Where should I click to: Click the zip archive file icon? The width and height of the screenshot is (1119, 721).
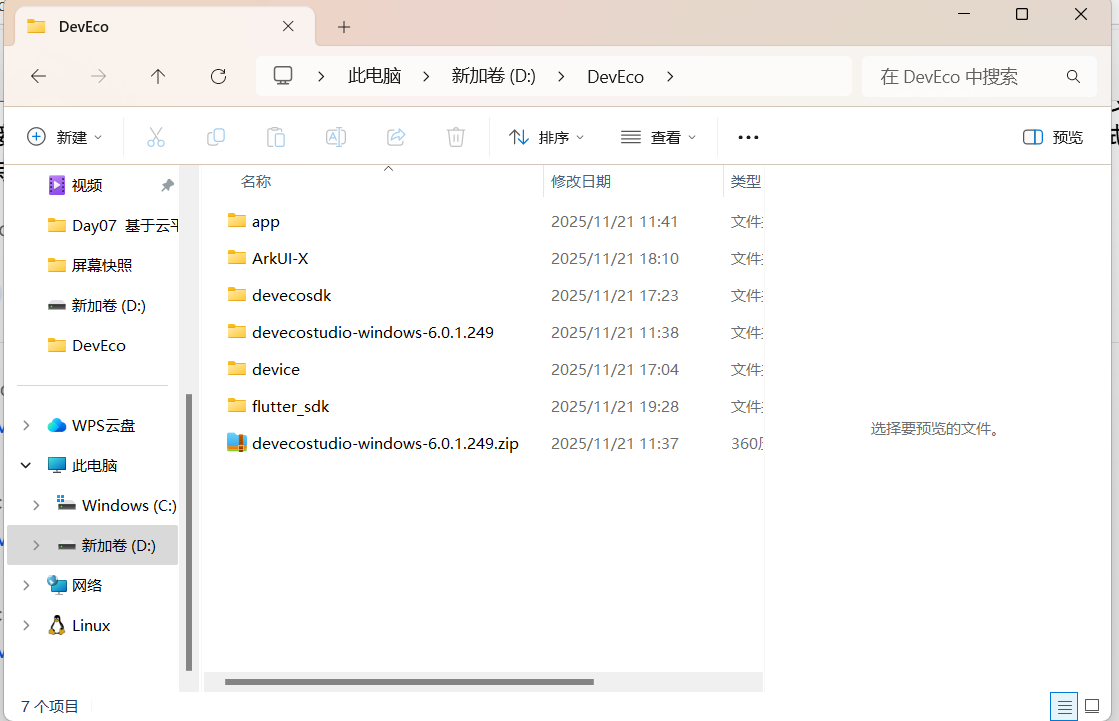(237, 443)
